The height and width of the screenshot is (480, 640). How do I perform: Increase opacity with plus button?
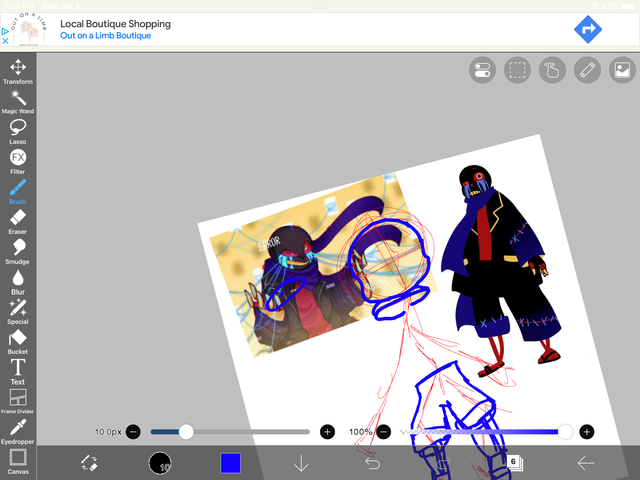[x=587, y=431]
